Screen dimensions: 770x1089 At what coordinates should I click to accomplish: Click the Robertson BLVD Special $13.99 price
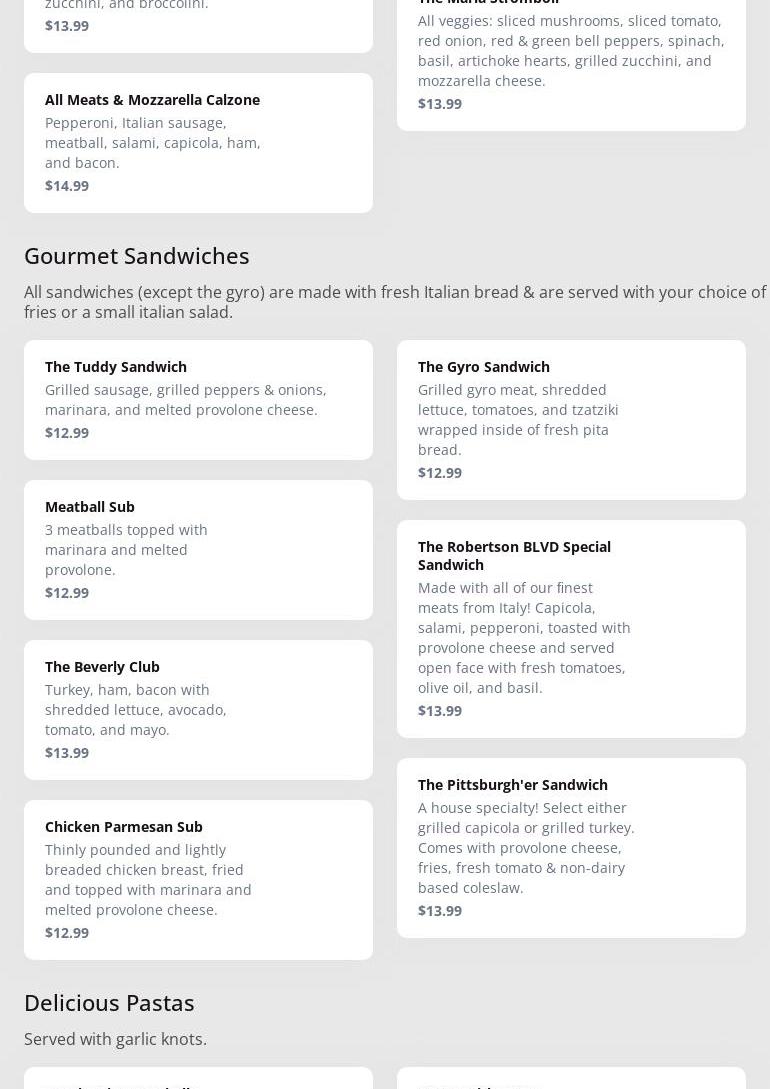tap(440, 711)
